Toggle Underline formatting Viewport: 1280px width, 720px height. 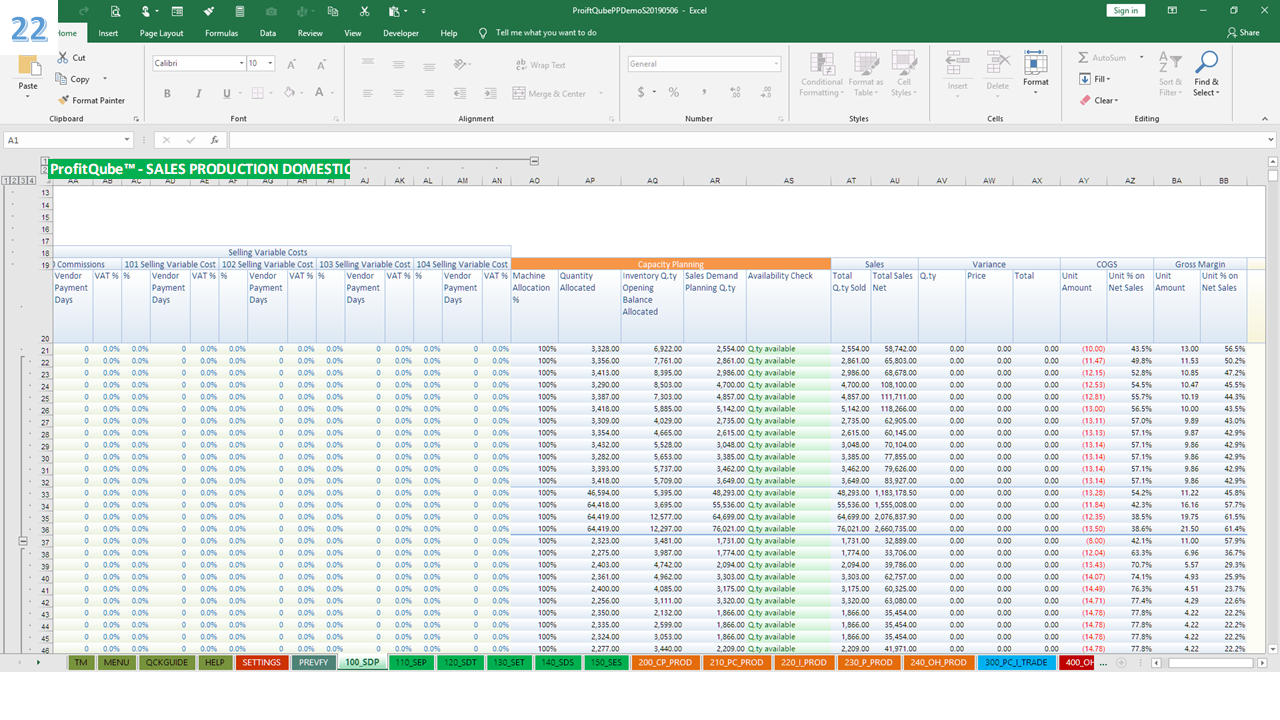pos(227,93)
